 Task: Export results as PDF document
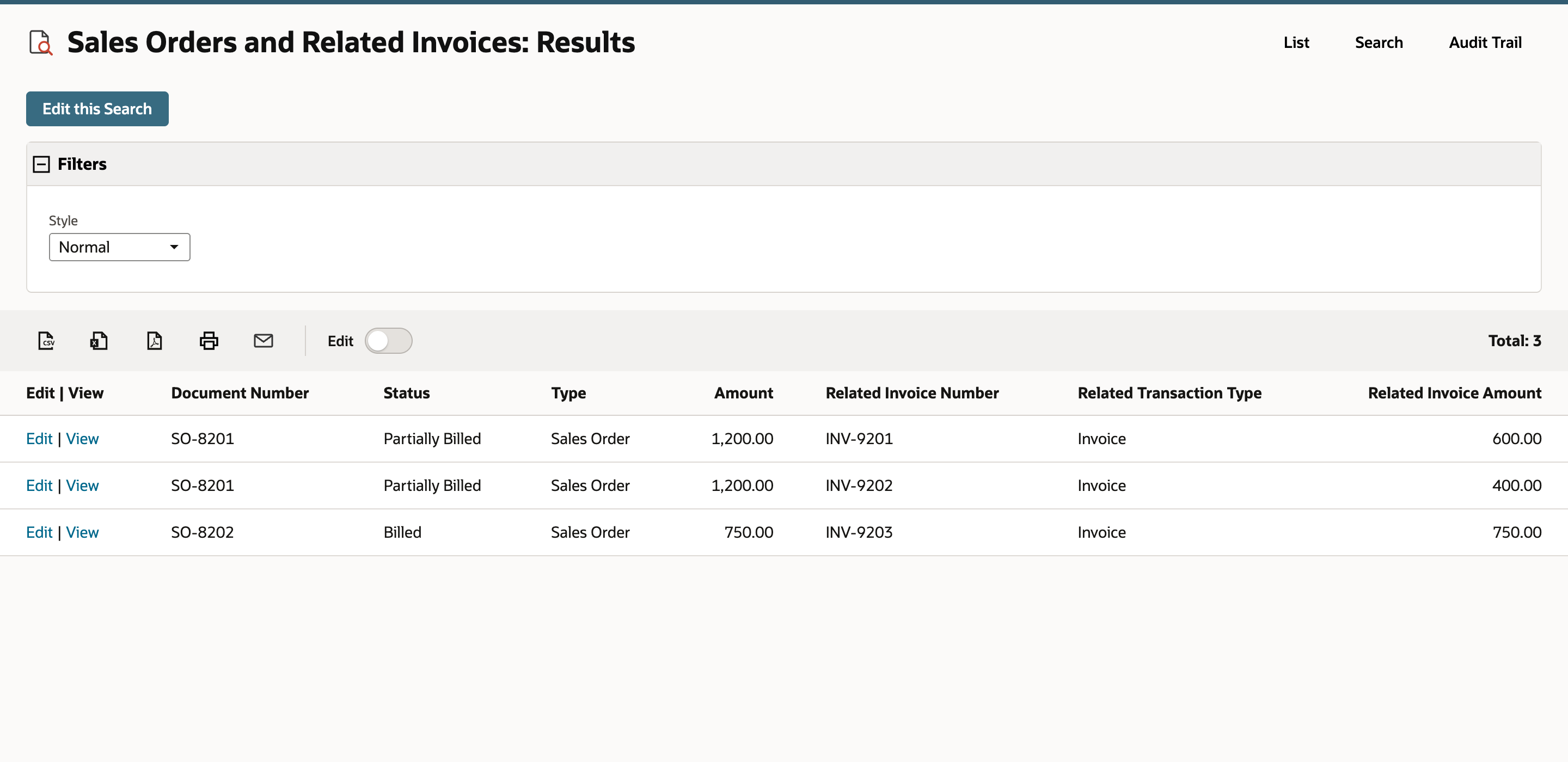point(155,341)
